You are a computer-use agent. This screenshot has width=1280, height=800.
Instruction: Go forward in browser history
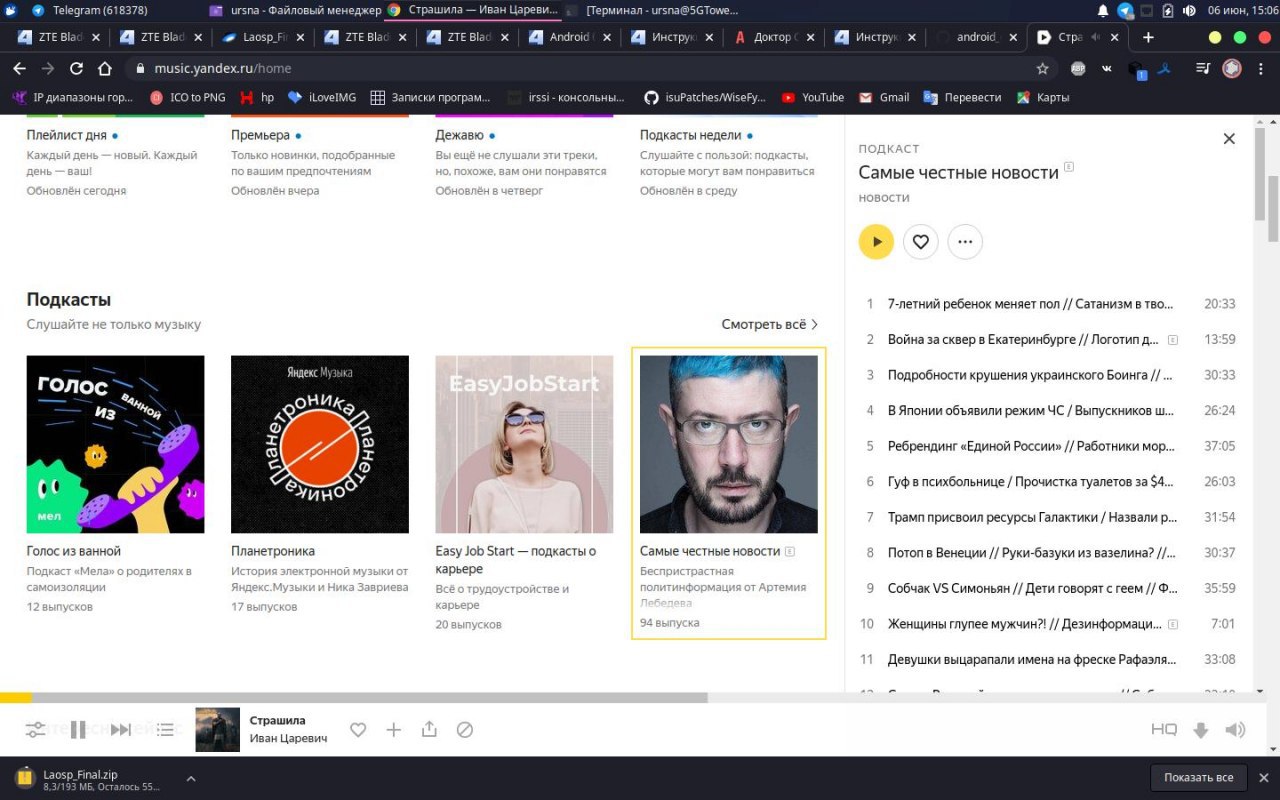[47, 69]
